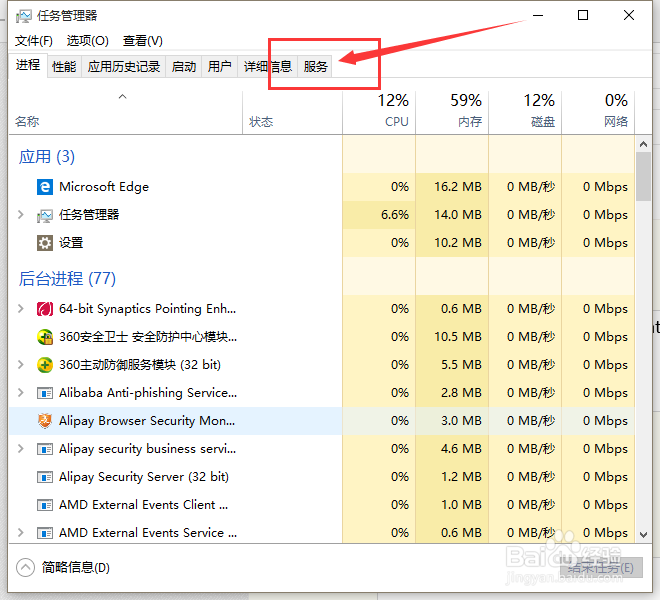The height and width of the screenshot is (600, 660).
Task: Click the Task Manager title bar icon
Action: (24, 16)
